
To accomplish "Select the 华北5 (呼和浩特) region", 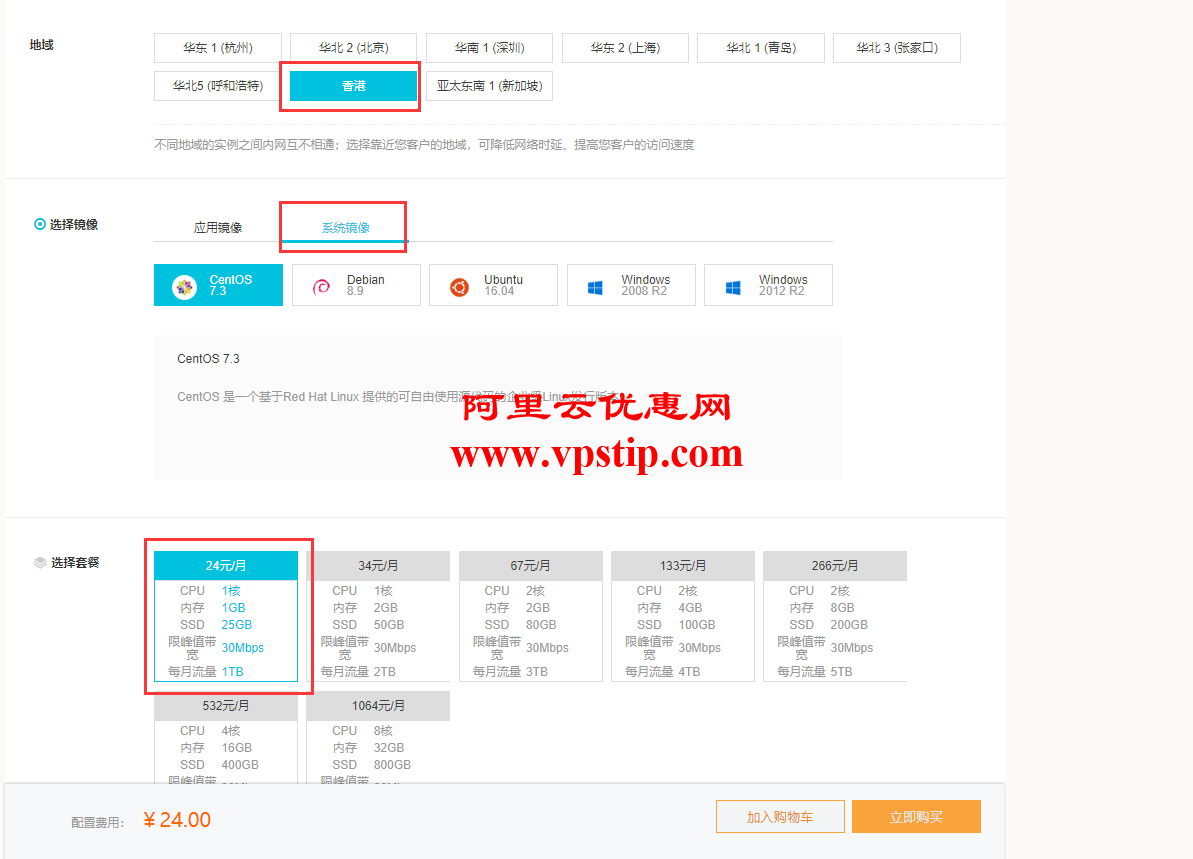I will (218, 86).
